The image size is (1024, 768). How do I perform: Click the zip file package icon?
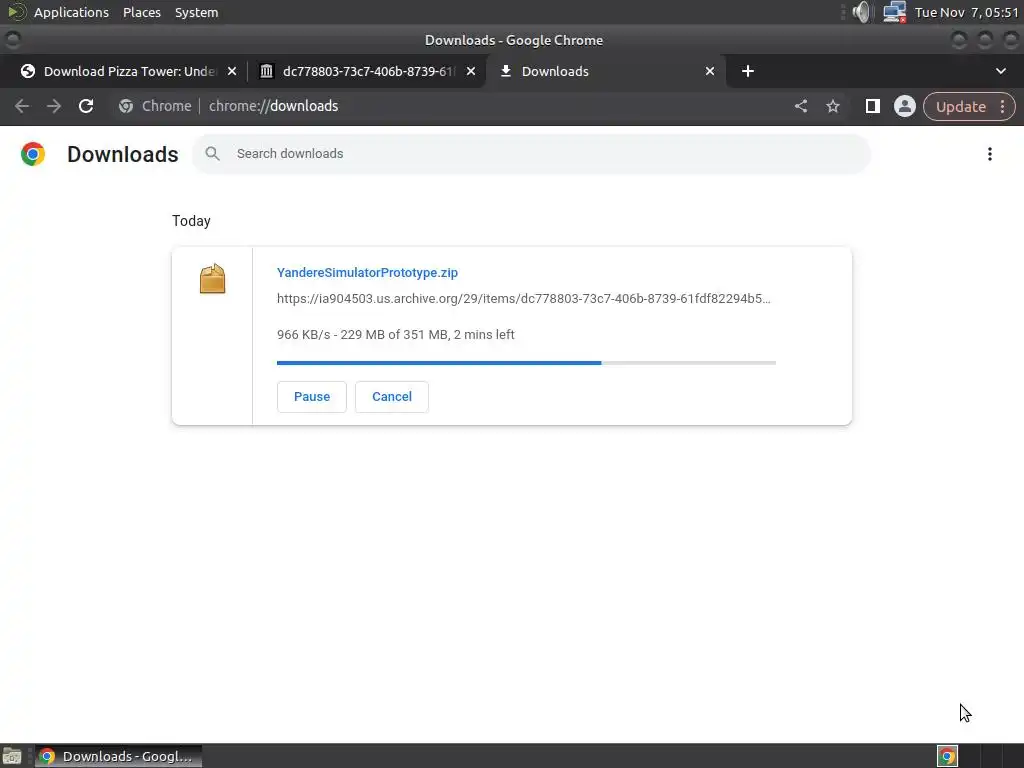click(212, 279)
